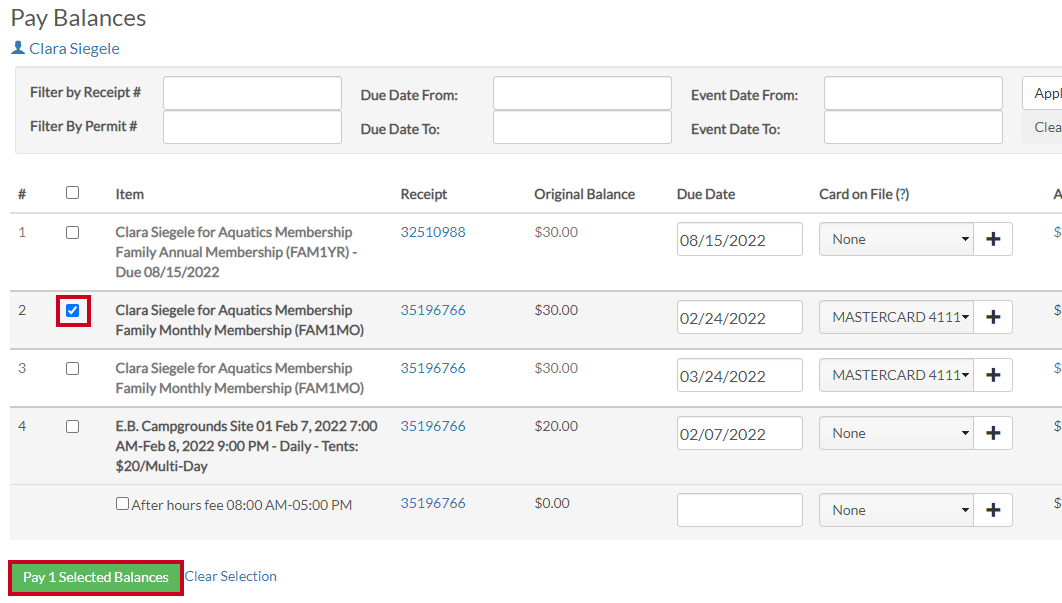This screenshot has width=1062, height=603.
Task: Open receipt 32510988 link
Action: click(433, 232)
